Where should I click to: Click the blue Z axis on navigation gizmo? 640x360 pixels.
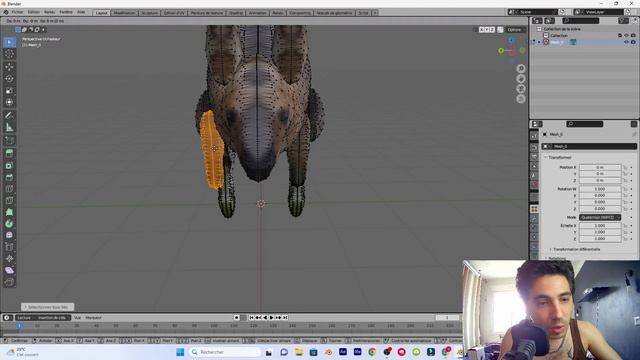coord(511,40)
